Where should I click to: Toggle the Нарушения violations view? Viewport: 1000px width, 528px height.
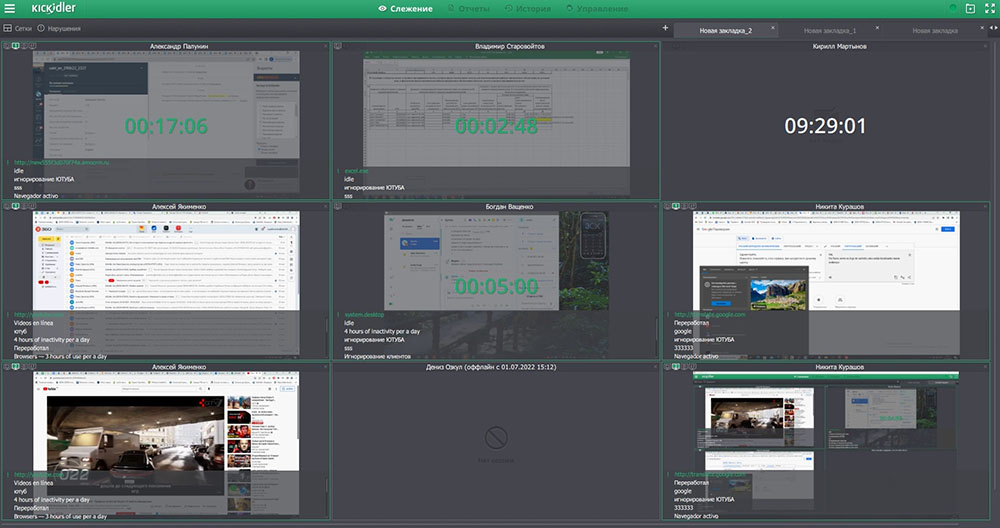tap(59, 28)
